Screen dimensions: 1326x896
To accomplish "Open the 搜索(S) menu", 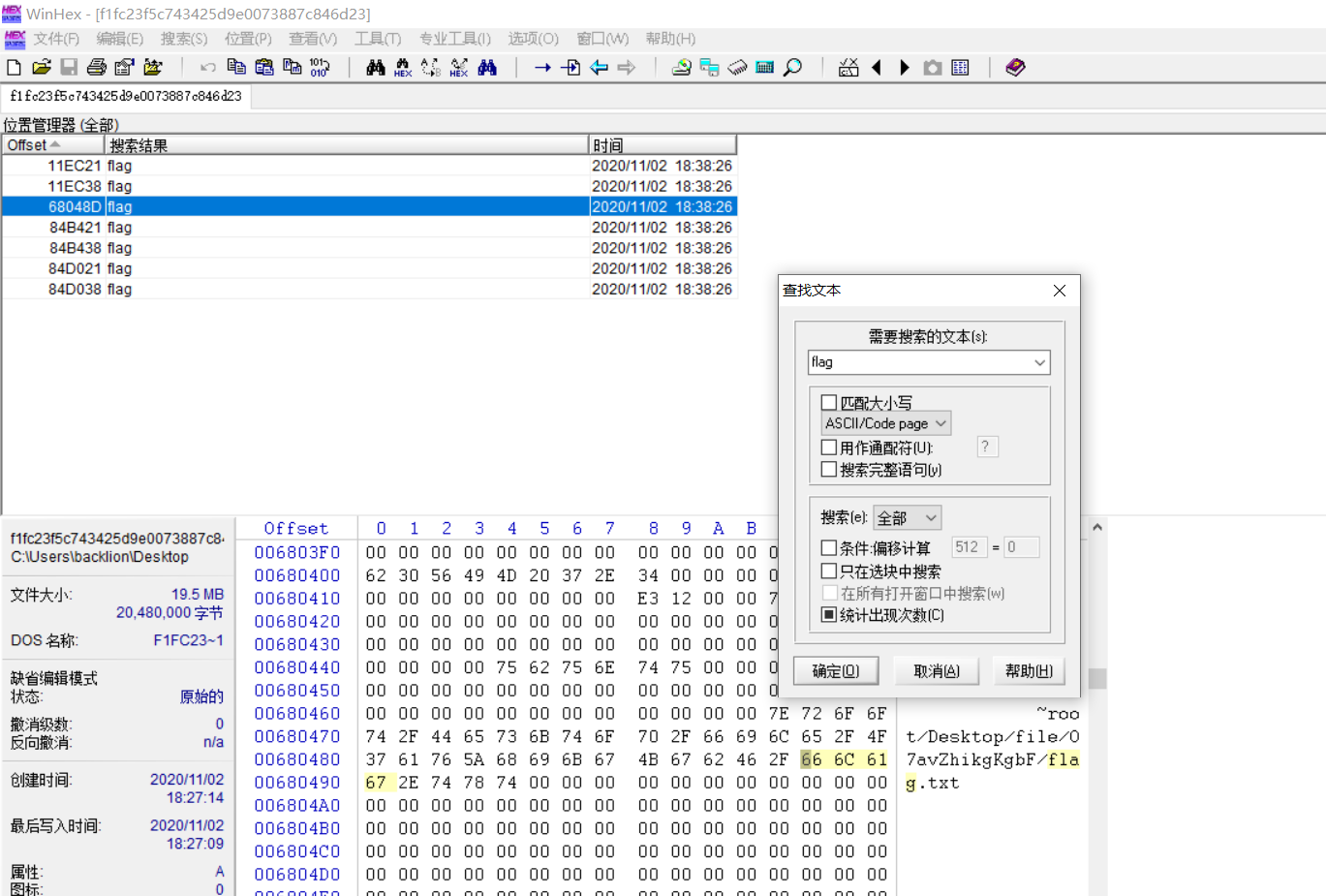I will tap(184, 39).
